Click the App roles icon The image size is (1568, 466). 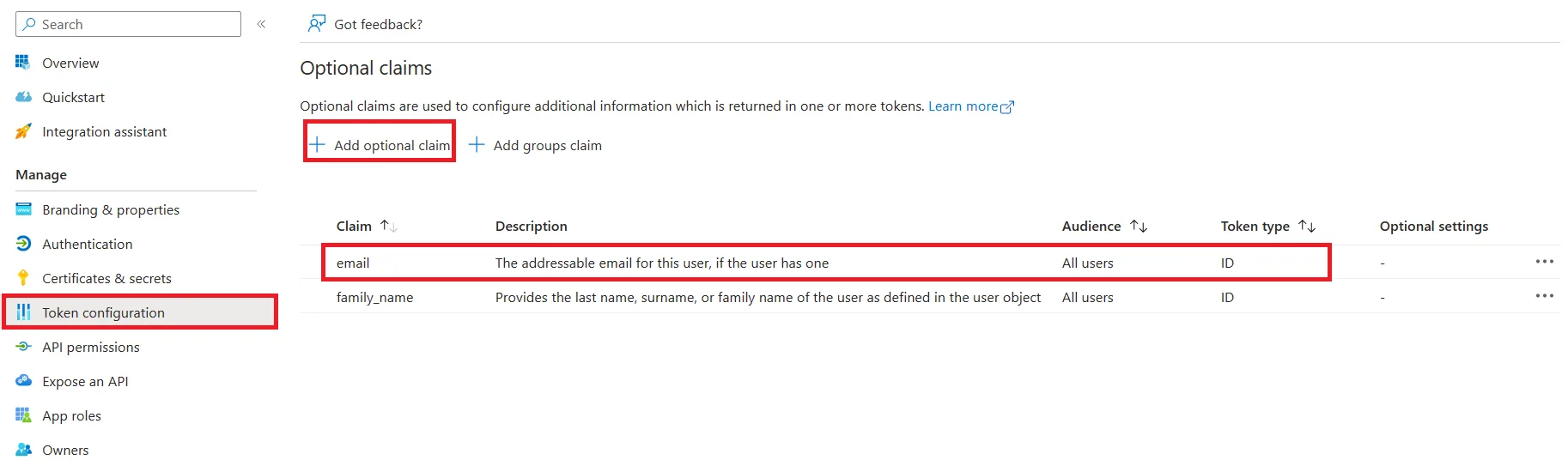click(23, 415)
